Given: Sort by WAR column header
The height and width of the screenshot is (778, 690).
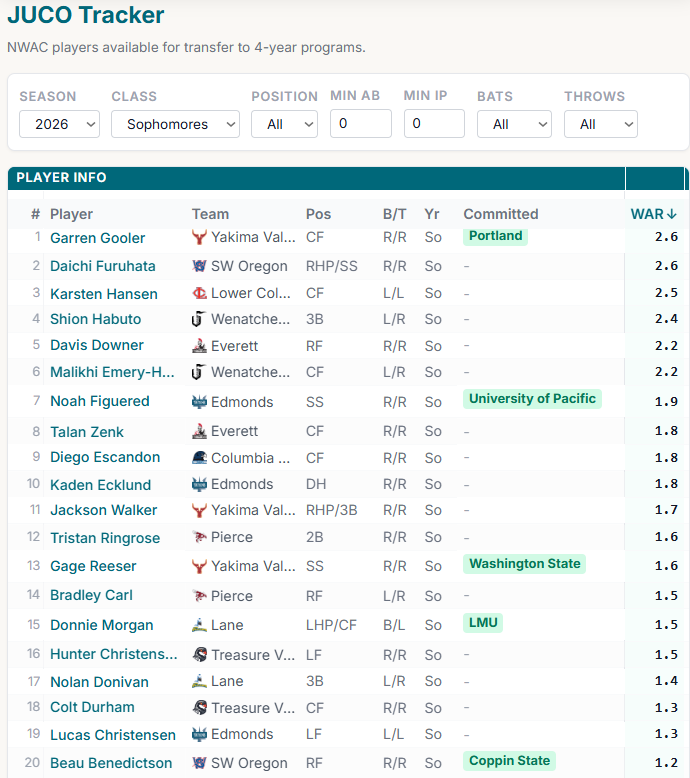Looking at the screenshot, I should (x=653, y=214).
